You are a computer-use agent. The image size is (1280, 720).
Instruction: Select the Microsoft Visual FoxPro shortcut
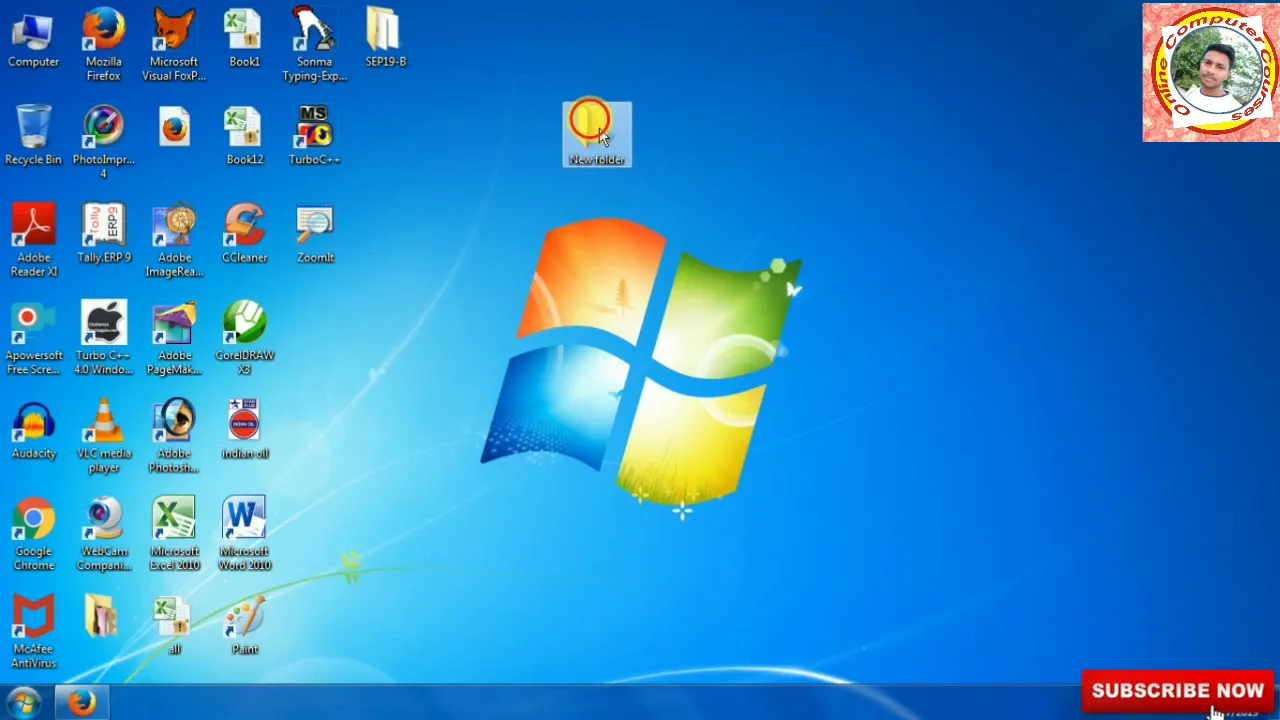pyautogui.click(x=174, y=45)
